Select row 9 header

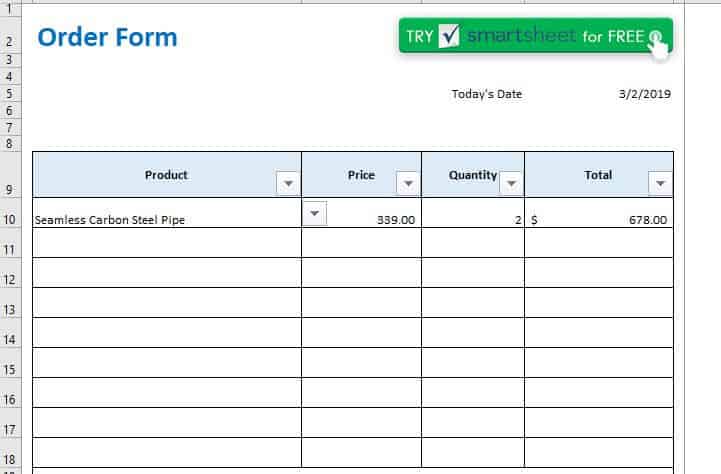coord(10,189)
